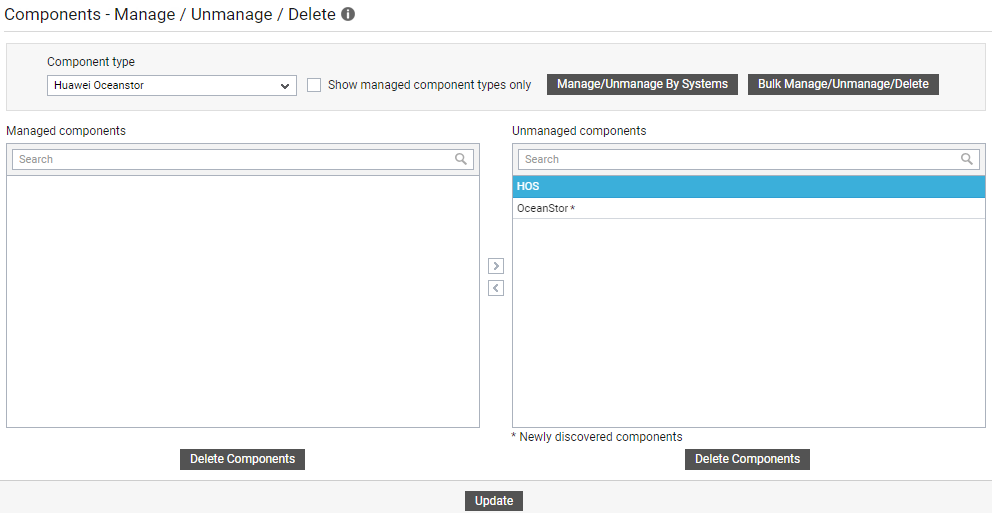Enable Show managed component types only checkbox
Viewport: 992px width, 513px height.
point(314,85)
